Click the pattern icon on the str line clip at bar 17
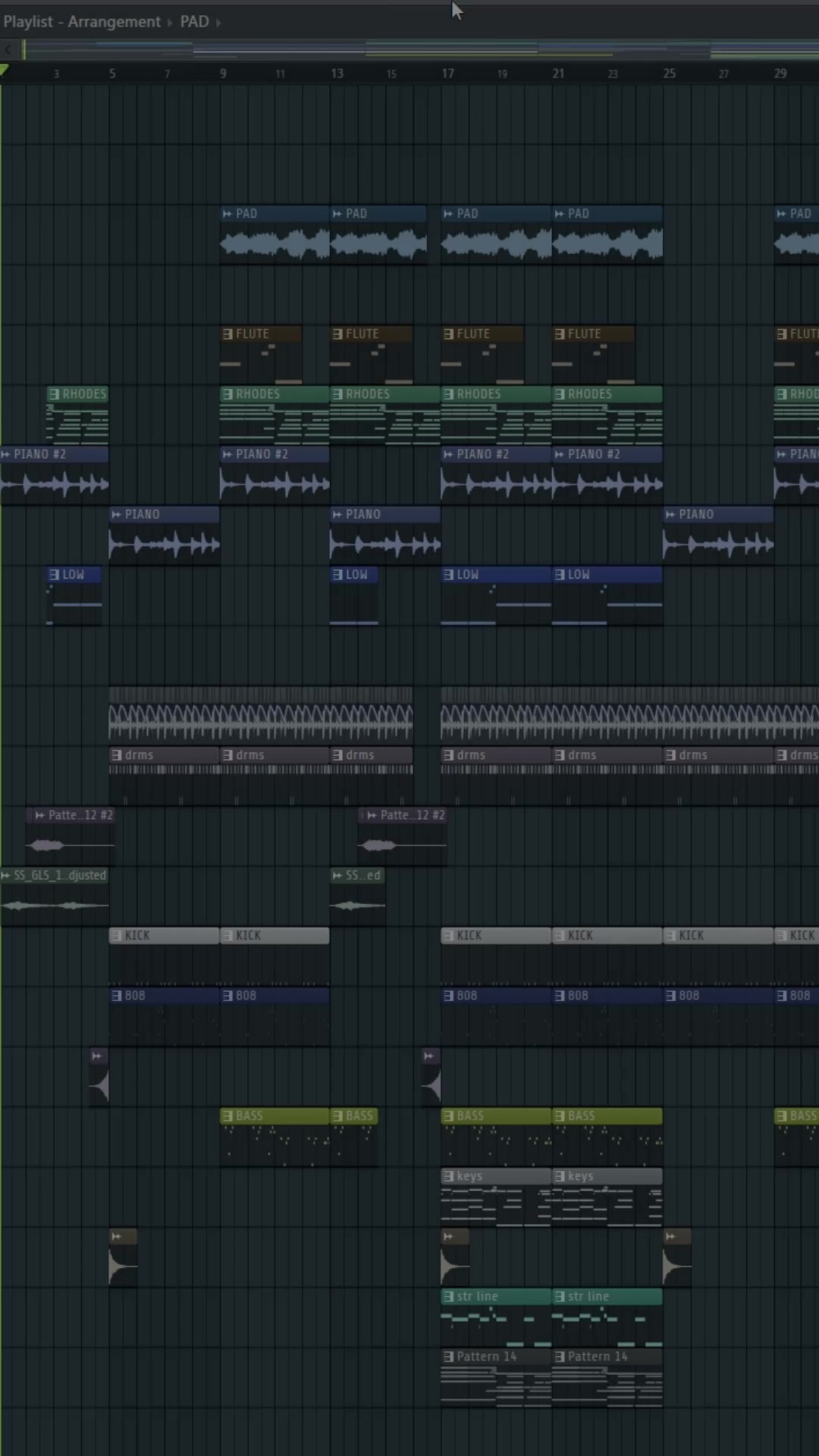819x1456 pixels. 448,1297
